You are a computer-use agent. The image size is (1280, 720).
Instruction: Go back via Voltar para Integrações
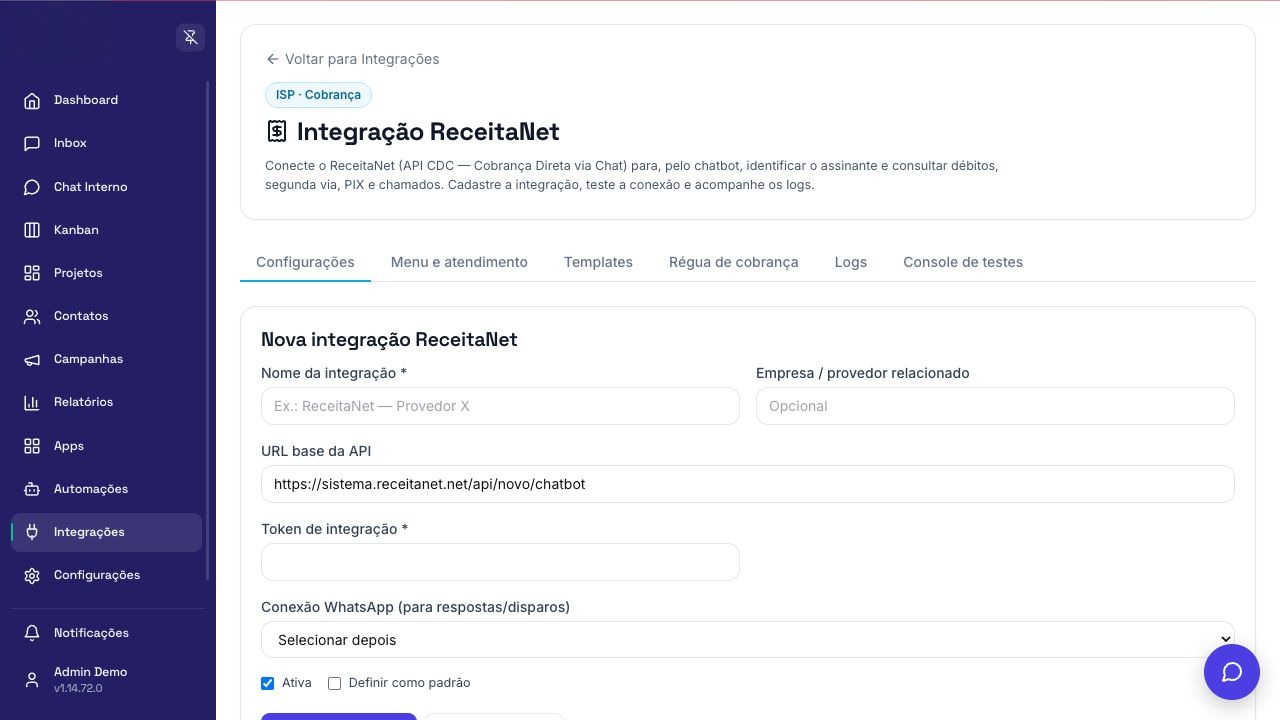[x=353, y=59]
